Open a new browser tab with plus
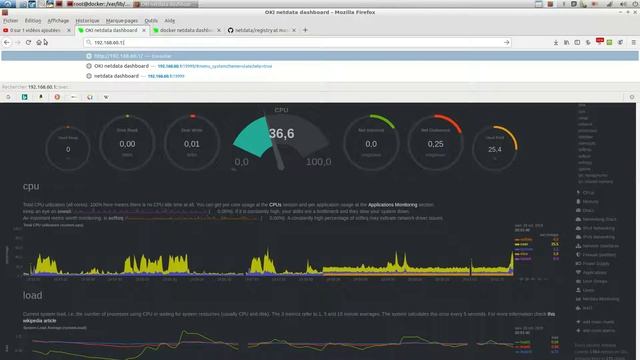Image resolution: width=640 pixels, height=360 pixels. point(305,30)
